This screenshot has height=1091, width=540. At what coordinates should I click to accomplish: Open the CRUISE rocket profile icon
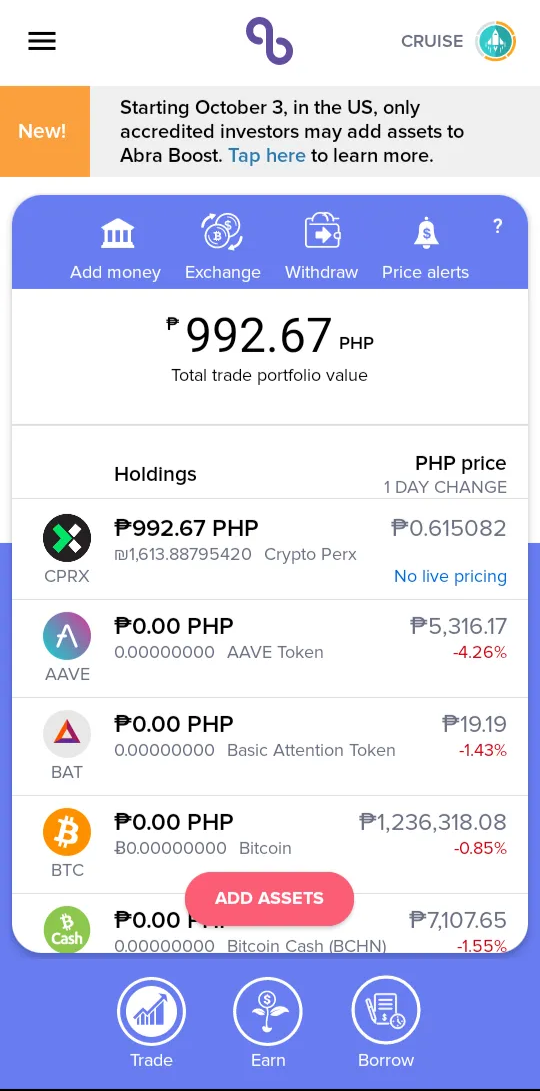pyautogui.click(x=495, y=41)
